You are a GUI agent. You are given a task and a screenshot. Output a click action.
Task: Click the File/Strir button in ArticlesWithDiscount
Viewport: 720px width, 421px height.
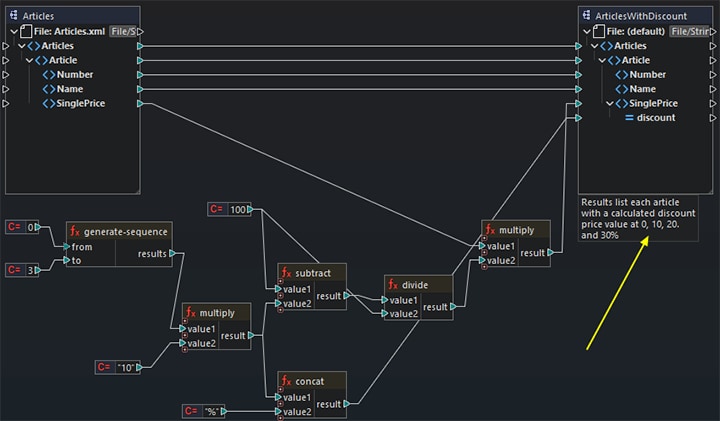[x=690, y=31]
